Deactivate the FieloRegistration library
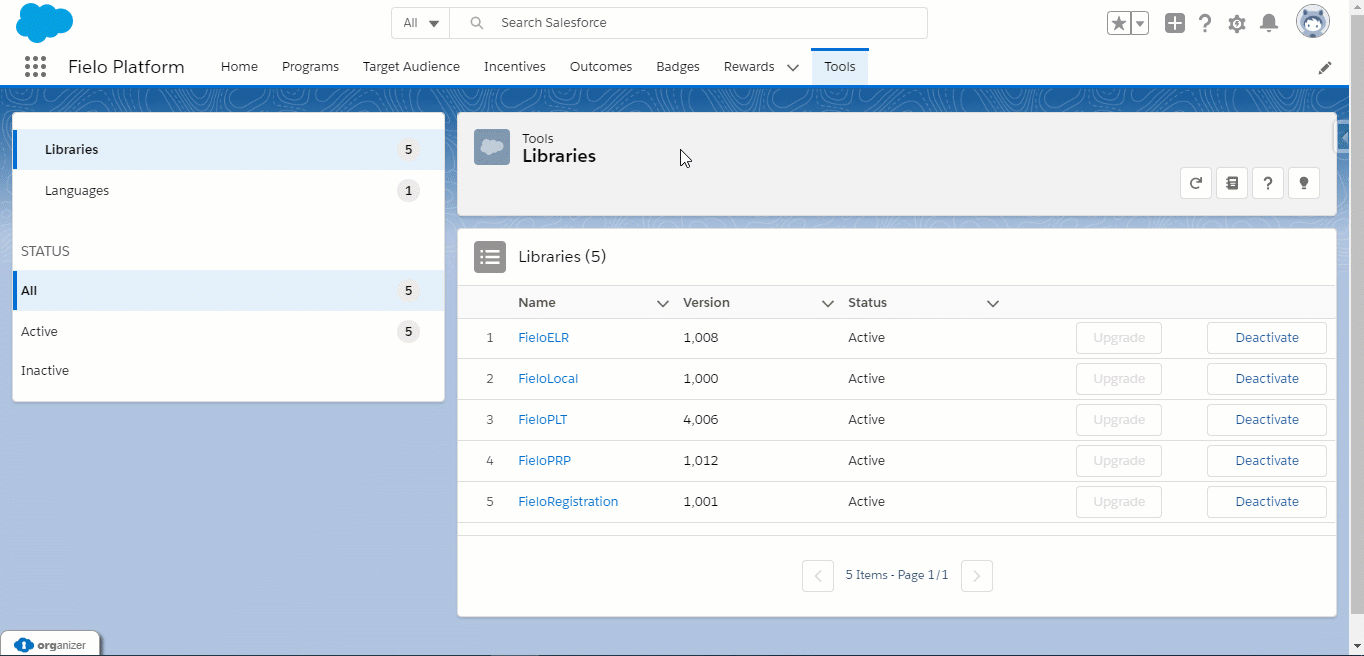The height and width of the screenshot is (656, 1364). click(1267, 502)
